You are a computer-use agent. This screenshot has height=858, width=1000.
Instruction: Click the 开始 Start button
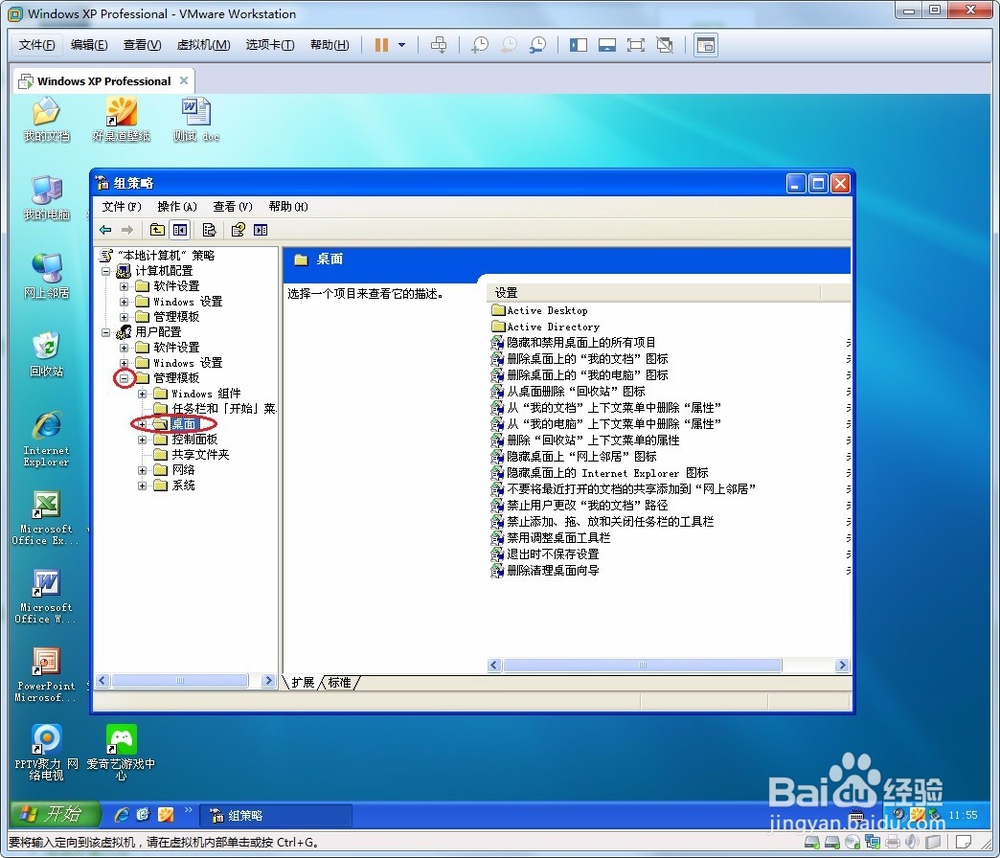coord(56,815)
